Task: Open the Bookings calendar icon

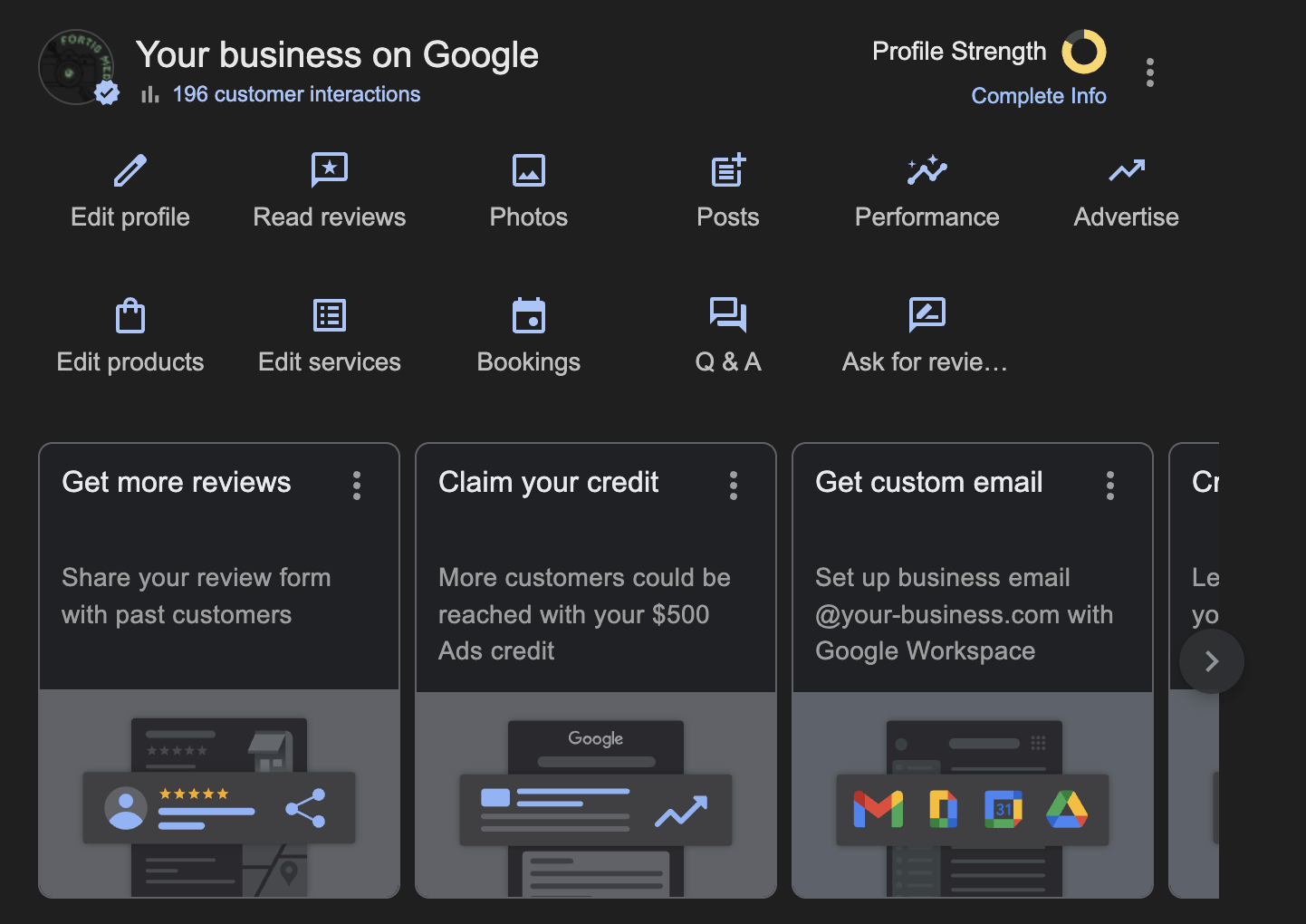Action: (529, 315)
